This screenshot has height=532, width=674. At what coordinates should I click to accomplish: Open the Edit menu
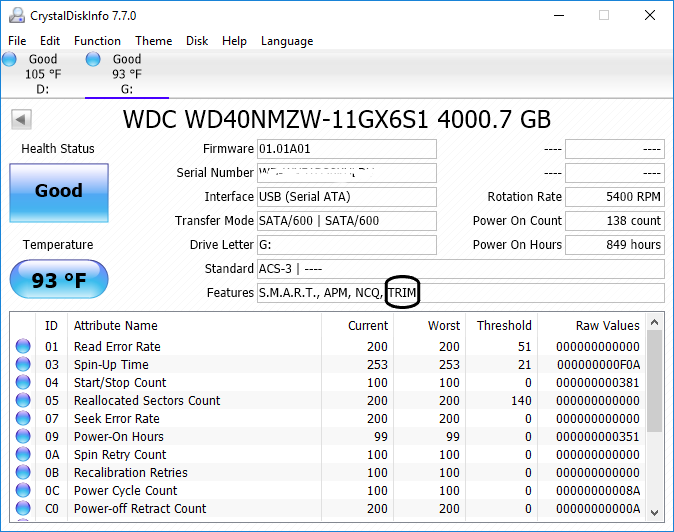tap(50, 41)
